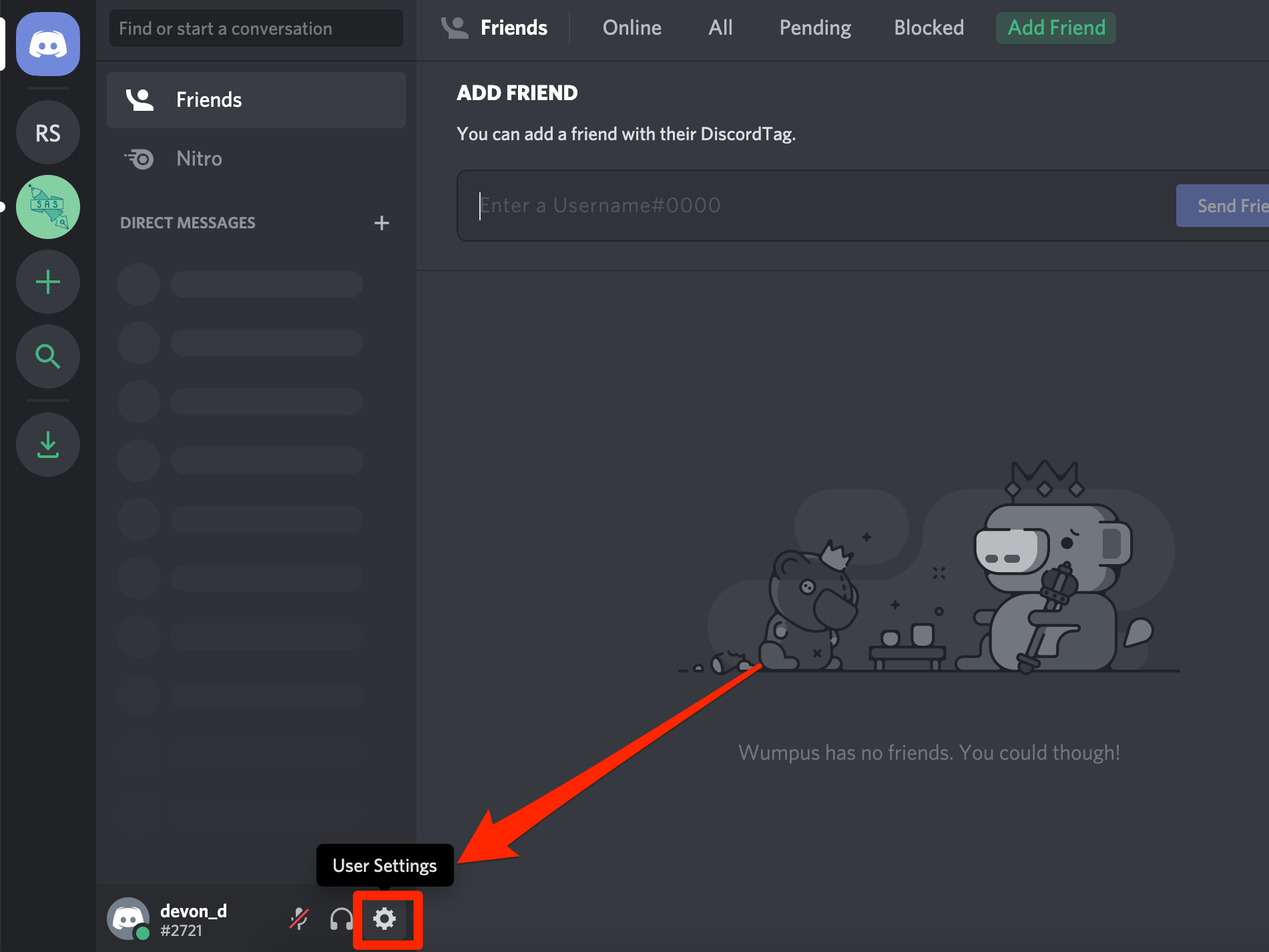Open User Settings gear icon

(385, 919)
